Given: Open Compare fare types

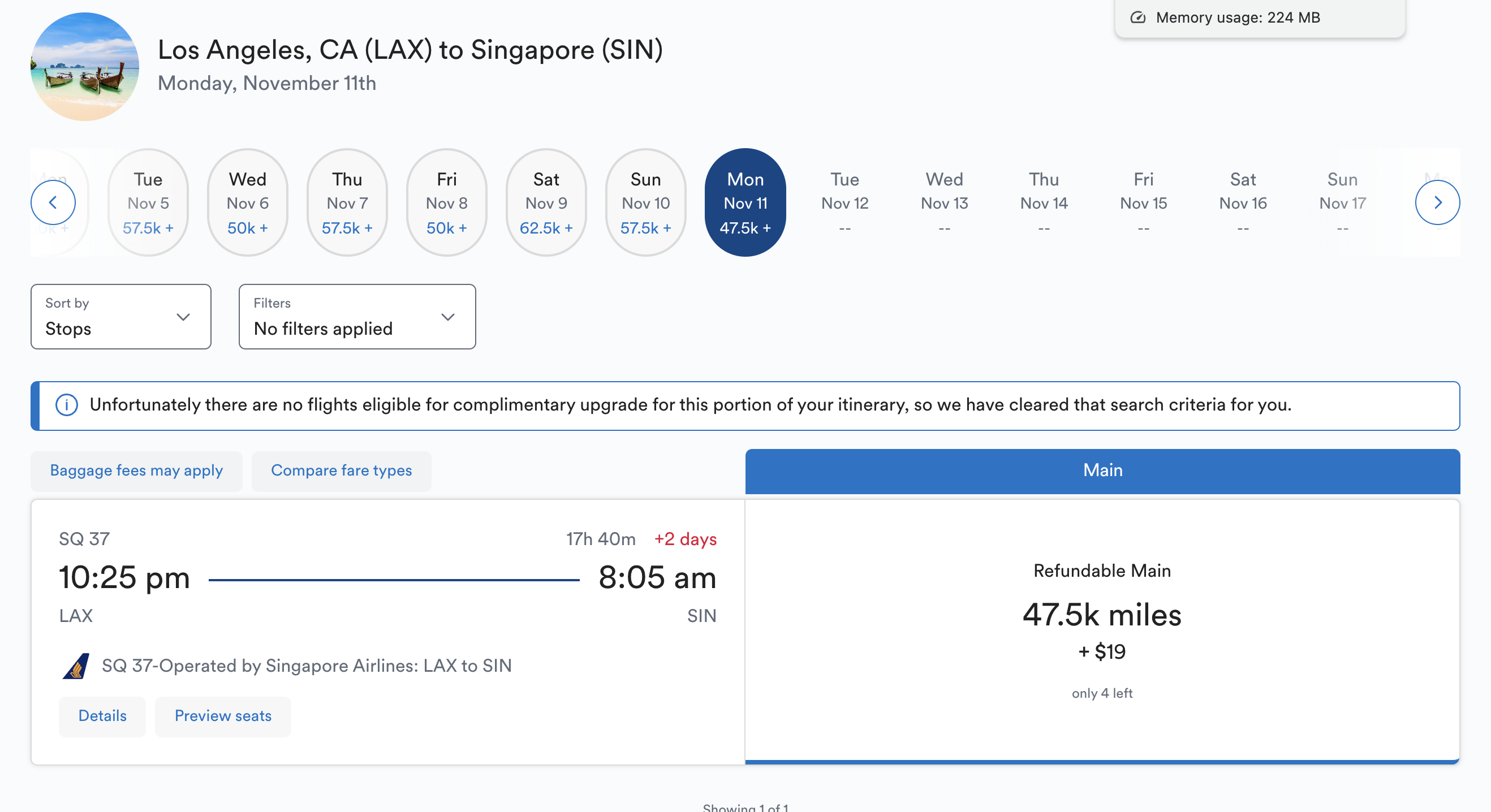Looking at the screenshot, I should pyautogui.click(x=342, y=471).
